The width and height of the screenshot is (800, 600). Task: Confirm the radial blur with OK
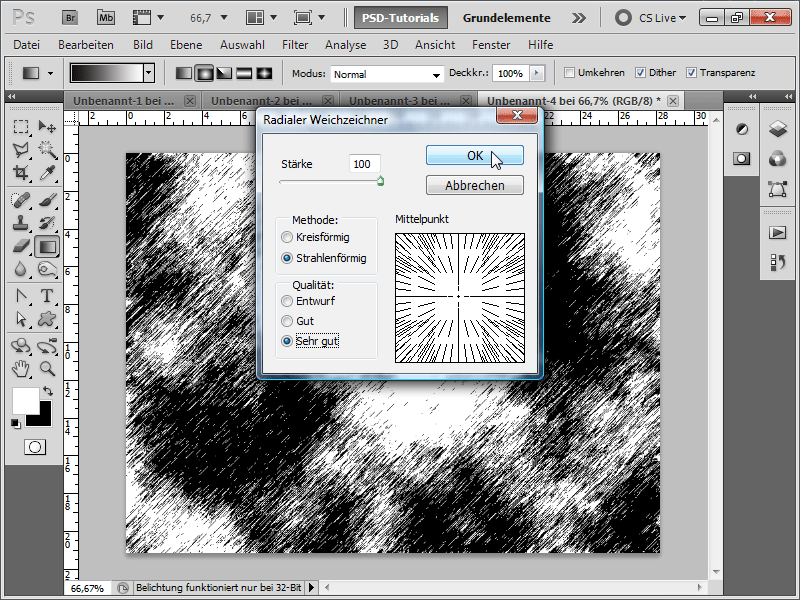tap(474, 156)
